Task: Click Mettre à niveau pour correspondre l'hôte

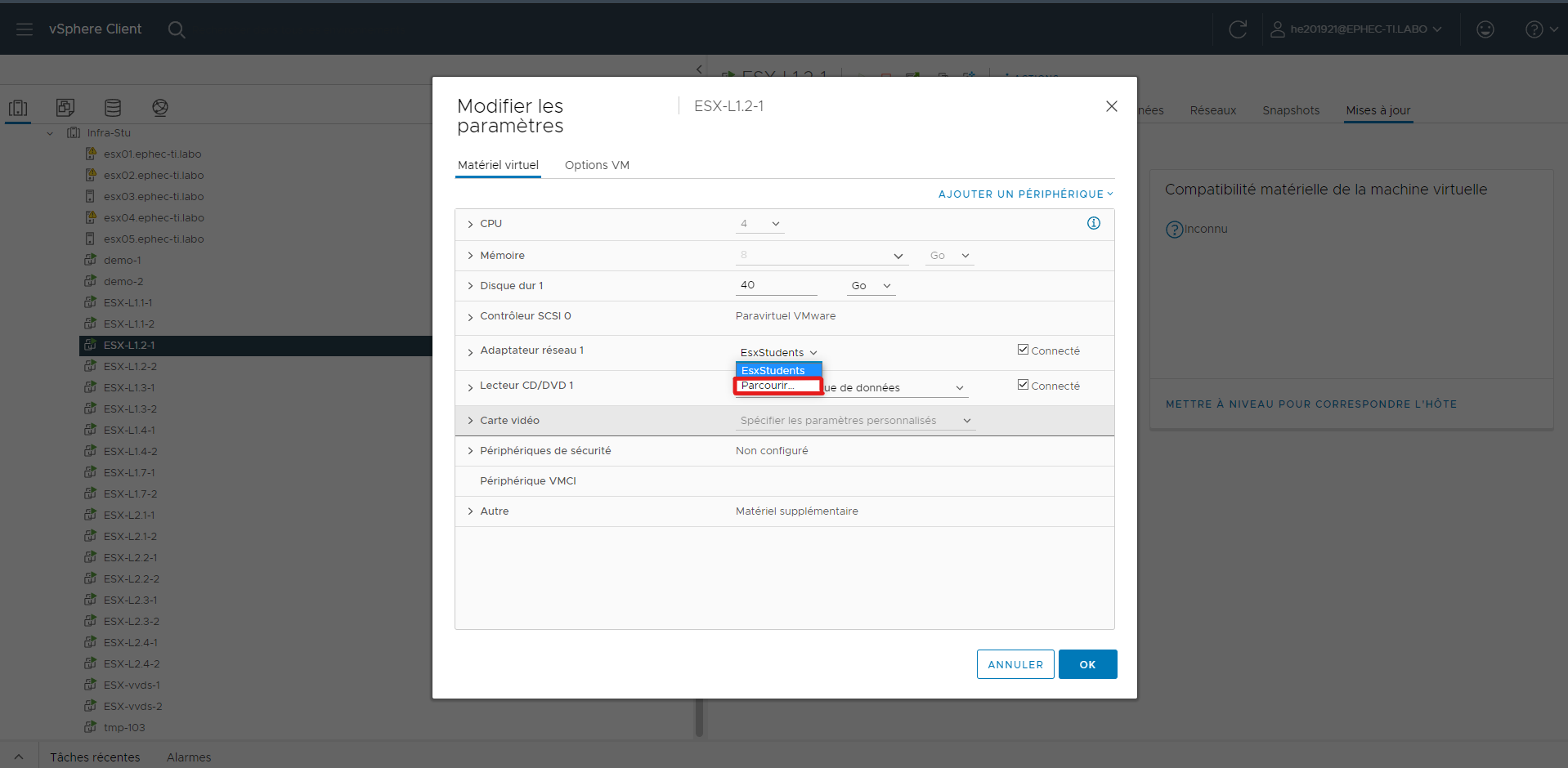Action: click(x=1311, y=404)
